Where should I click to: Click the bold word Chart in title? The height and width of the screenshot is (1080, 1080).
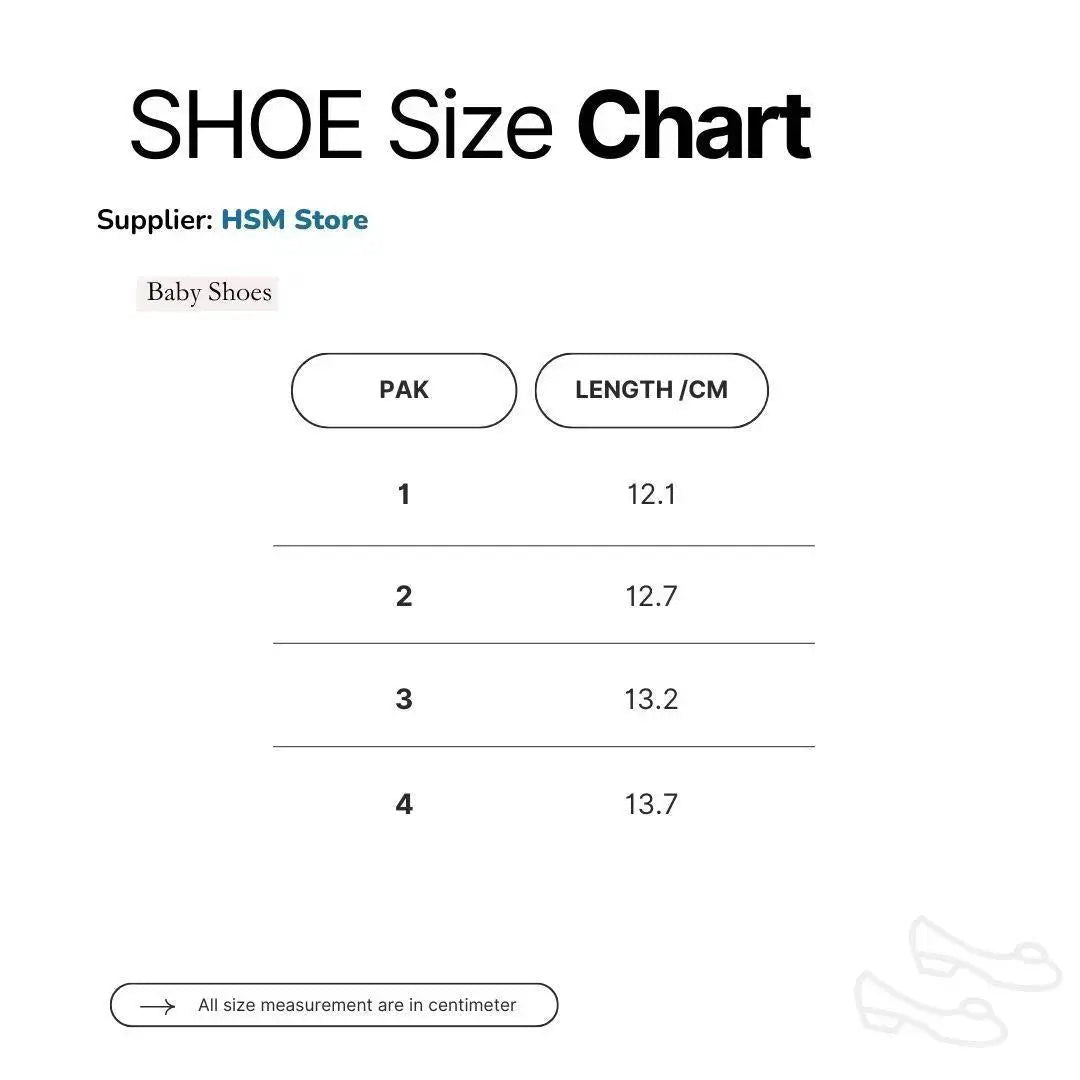[x=694, y=127]
